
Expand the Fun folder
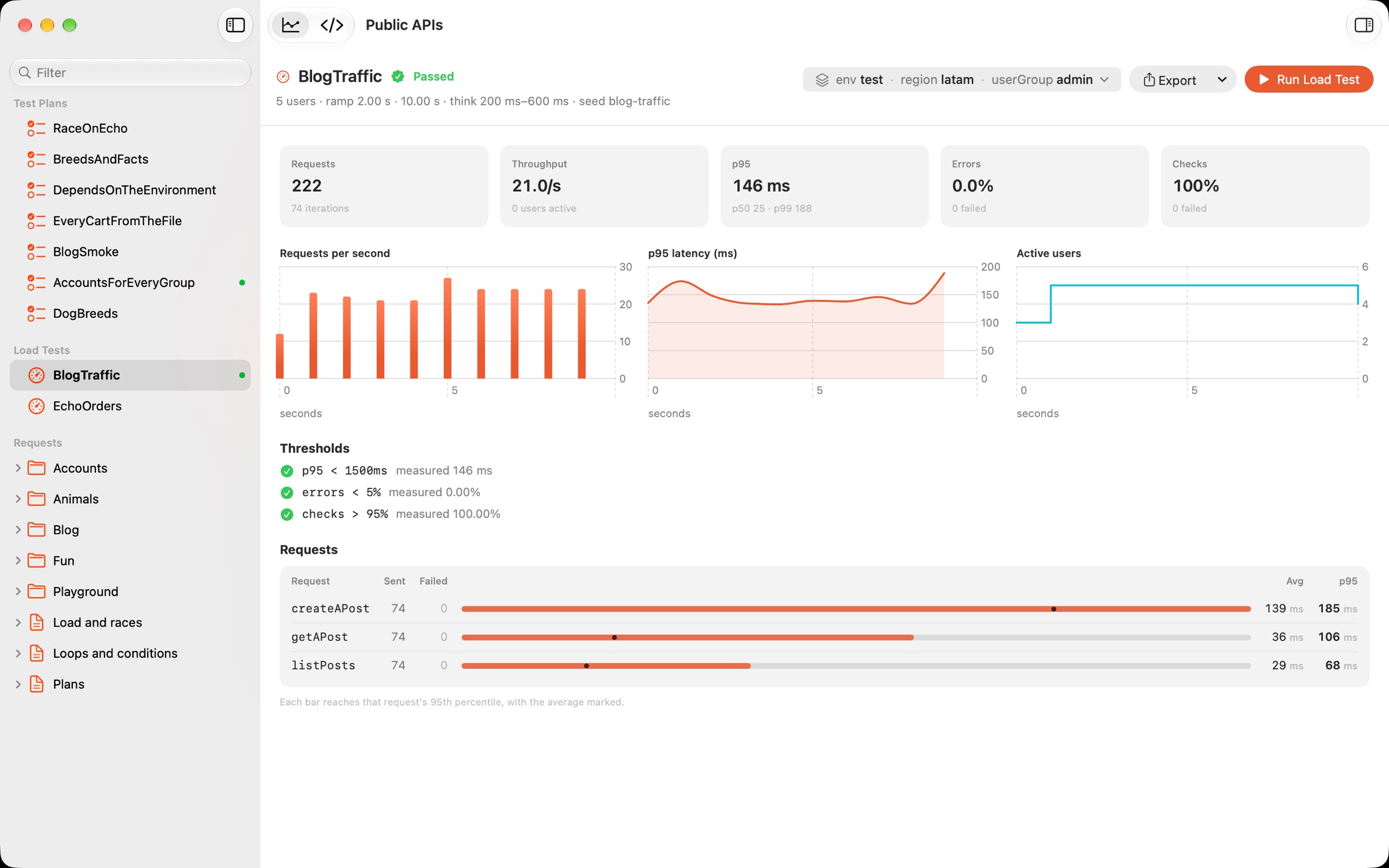coord(18,561)
